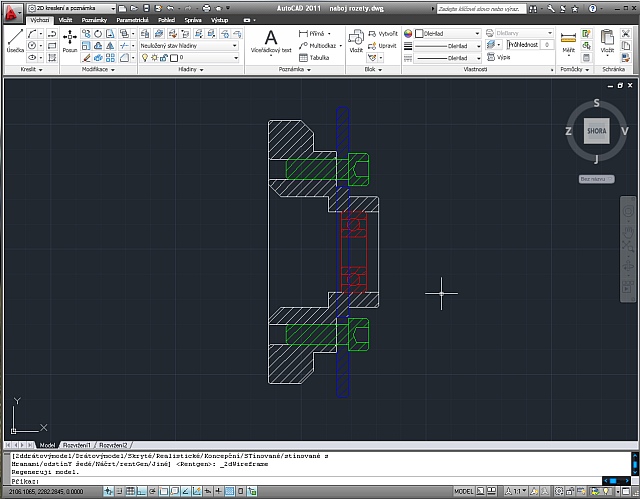The height and width of the screenshot is (499, 640).
Task: Click the Posun move tool
Action: click(x=70, y=41)
